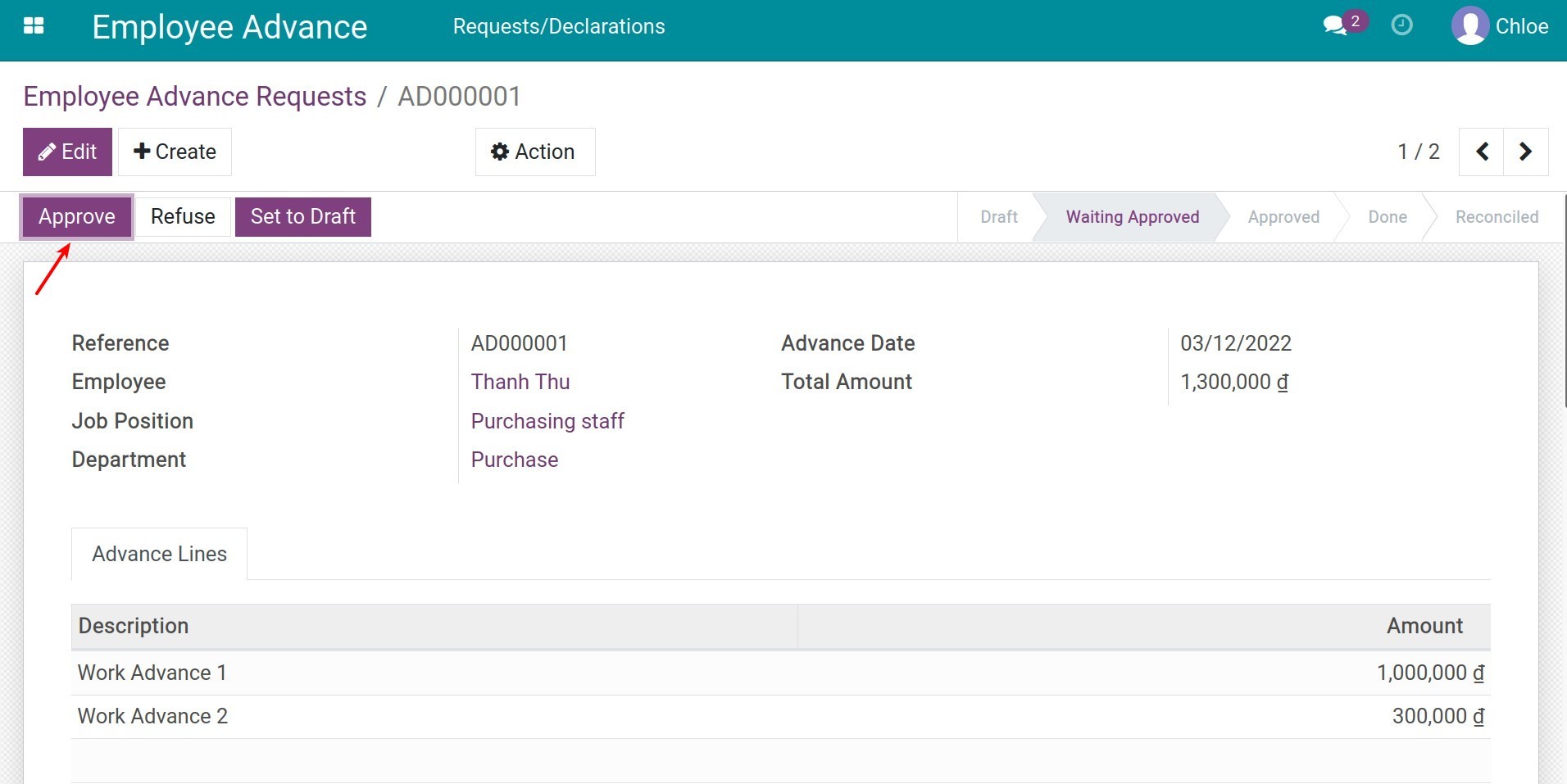Sort by the Amount column header

[x=1424, y=626]
